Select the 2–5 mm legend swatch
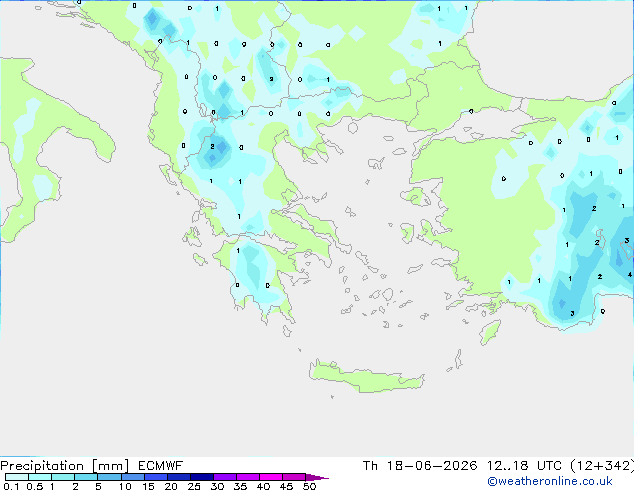The height and width of the screenshot is (490, 634). point(86,477)
